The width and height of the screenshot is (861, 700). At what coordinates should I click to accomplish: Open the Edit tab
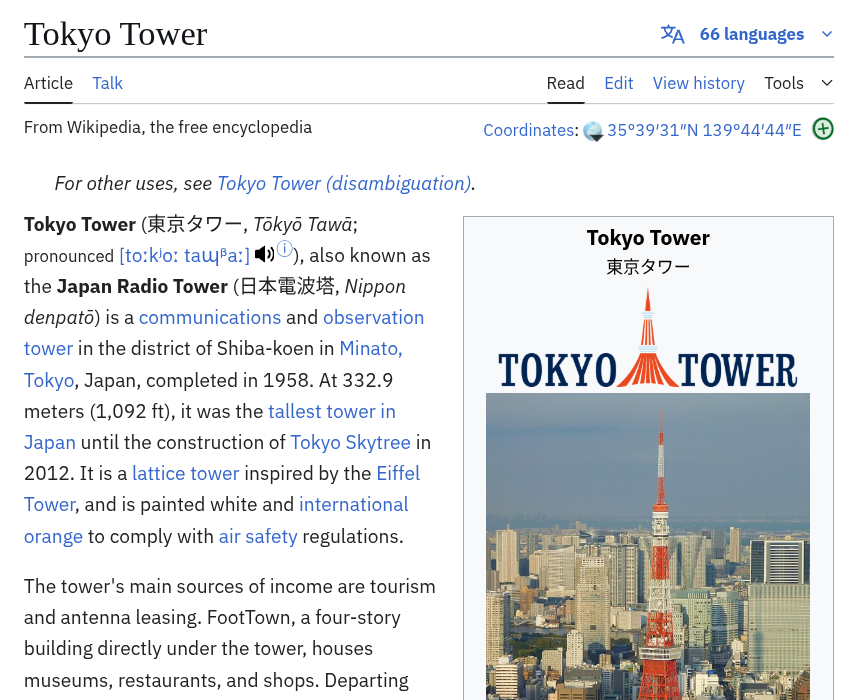pyautogui.click(x=618, y=83)
